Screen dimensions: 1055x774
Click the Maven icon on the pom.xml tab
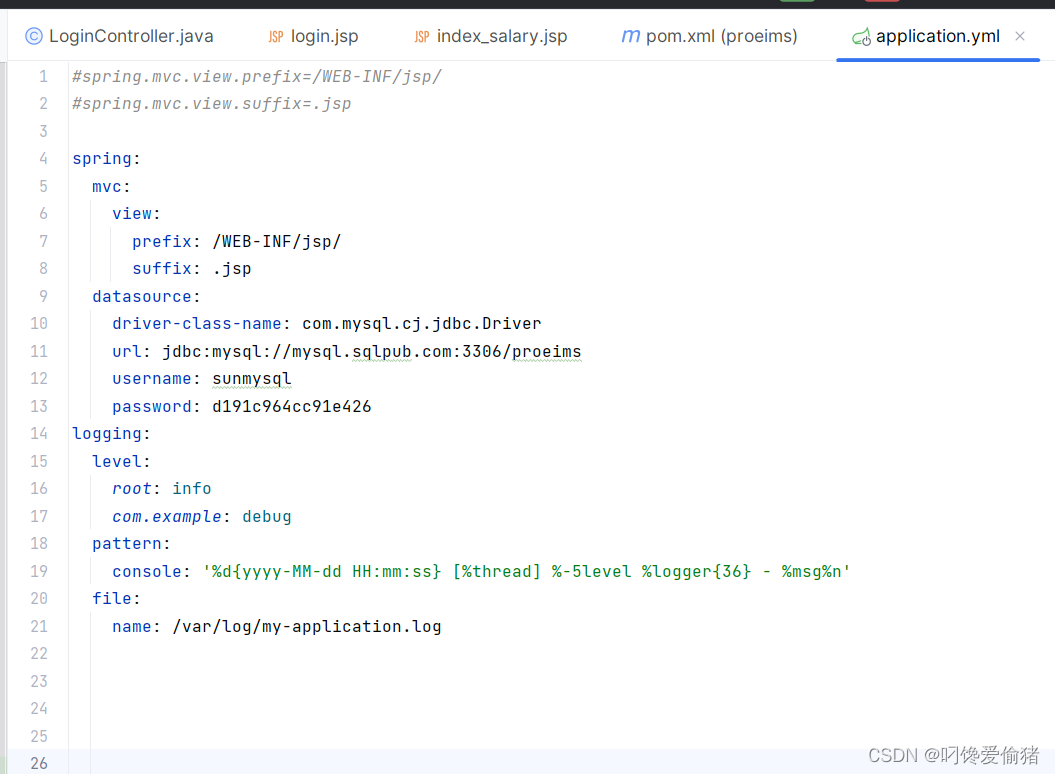click(x=630, y=35)
